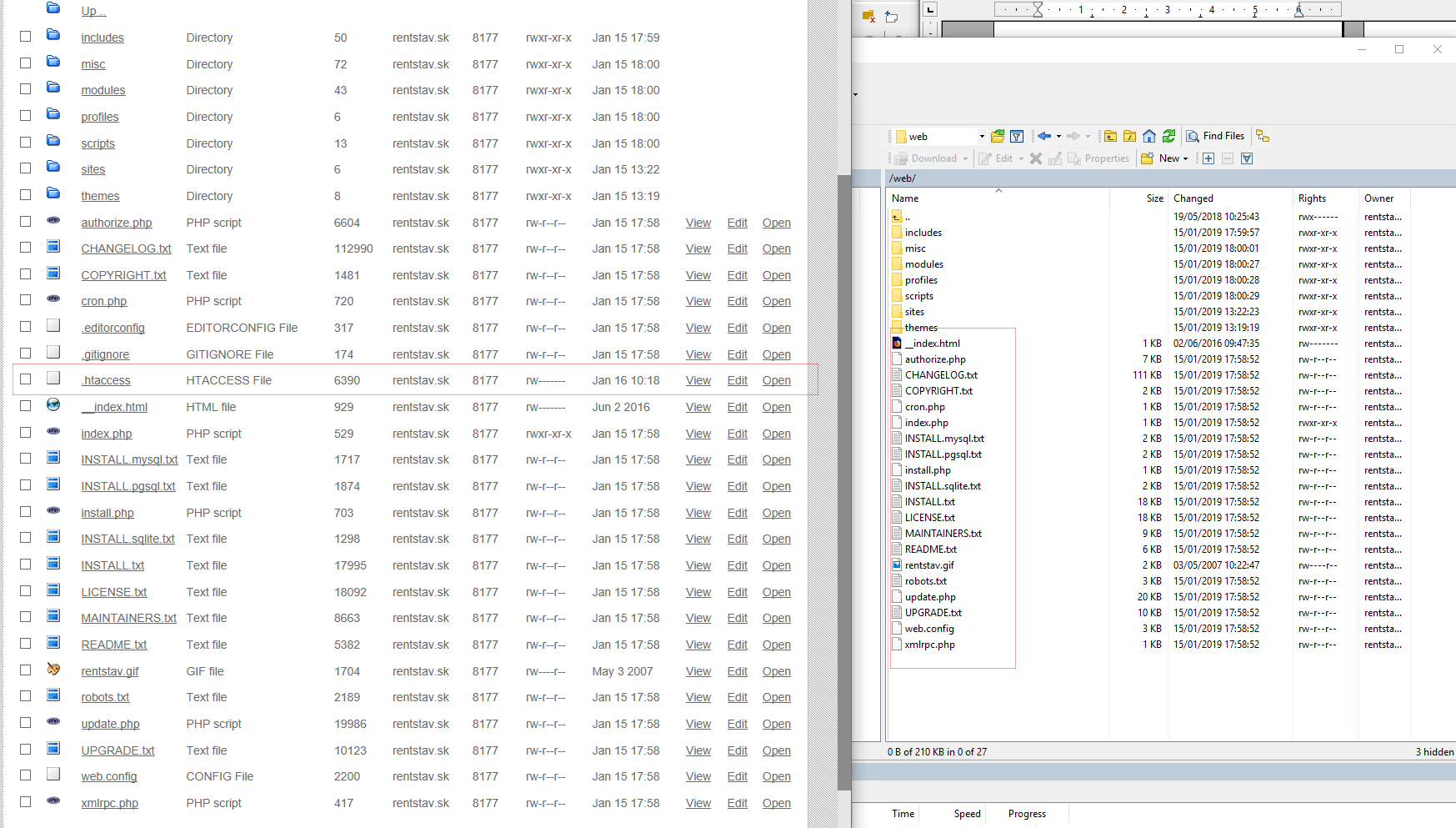Expand the New dropdown arrow
This screenshot has width=1456, height=828.
pos(1185,158)
